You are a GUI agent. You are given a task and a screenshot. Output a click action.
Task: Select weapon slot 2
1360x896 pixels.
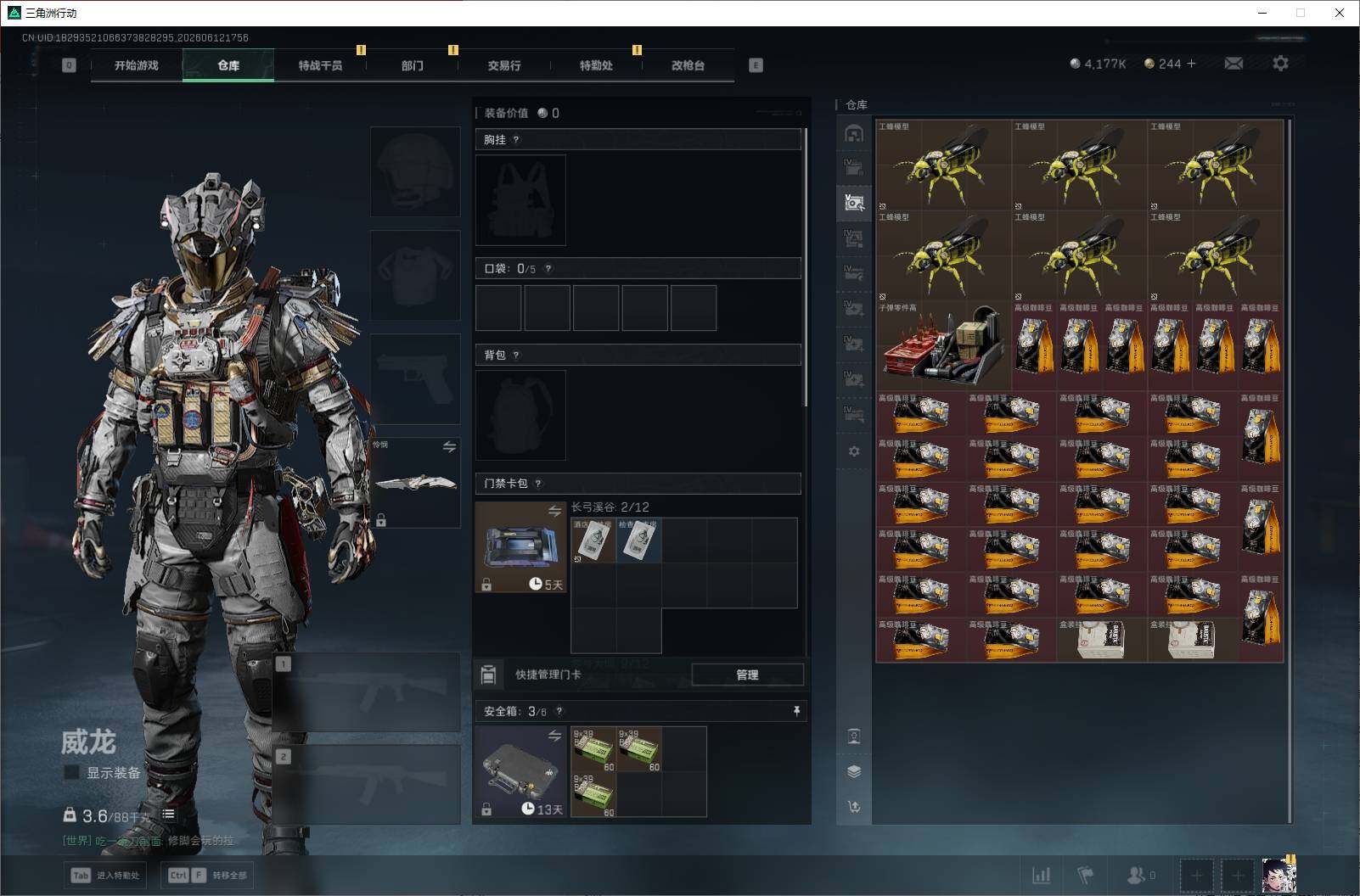(x=366, y=785)
